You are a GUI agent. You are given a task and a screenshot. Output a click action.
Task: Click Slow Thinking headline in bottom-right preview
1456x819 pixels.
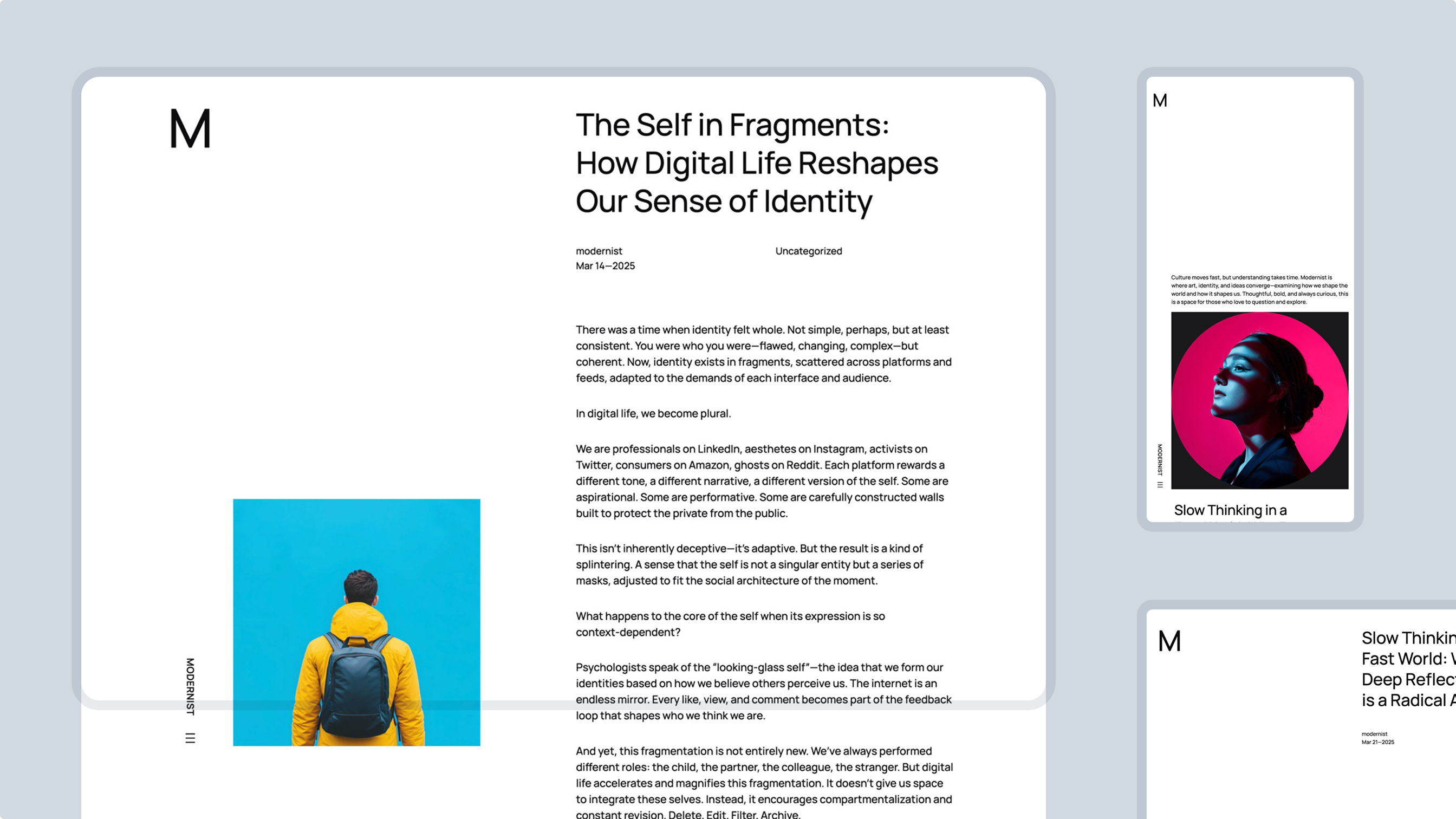click(x=1407, y=669)
